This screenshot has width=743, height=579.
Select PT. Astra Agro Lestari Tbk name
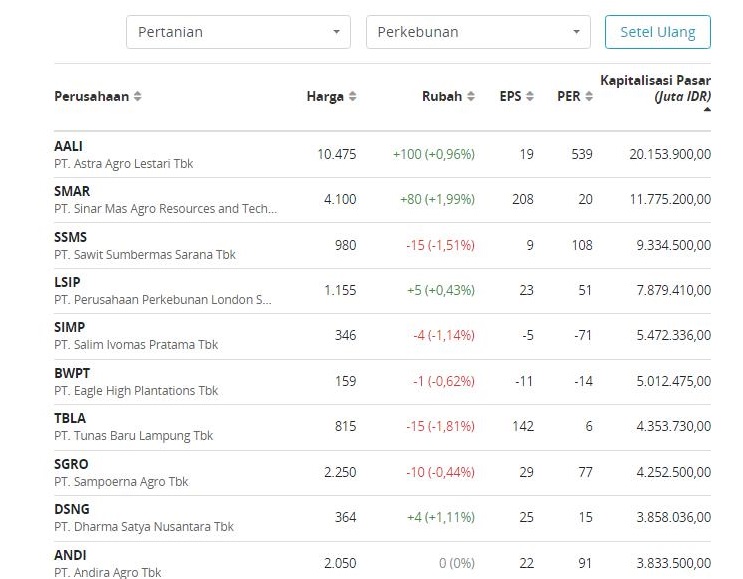coord(124,163)
